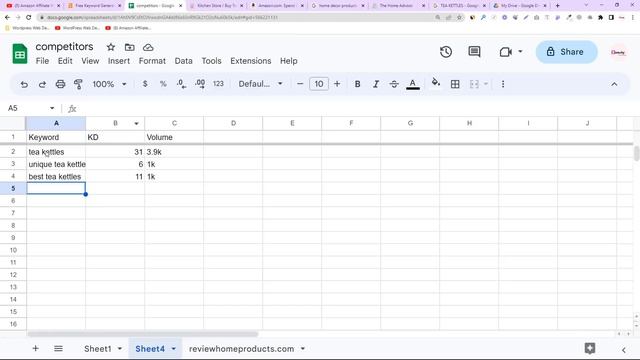Viewport: 640px width, 360px height.
Task: Check the cloud document status icon
Action: point(148,47)
